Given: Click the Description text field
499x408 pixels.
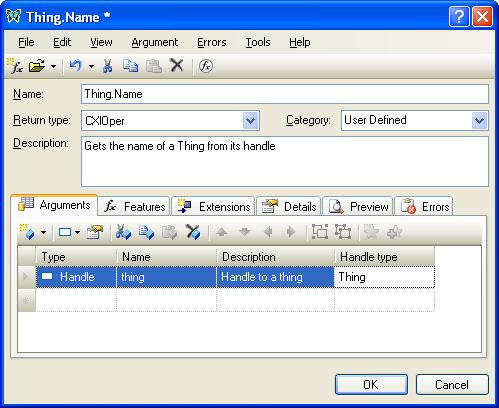Looking at the screenshot, I should pyautogui.click(x=285, y=161).
